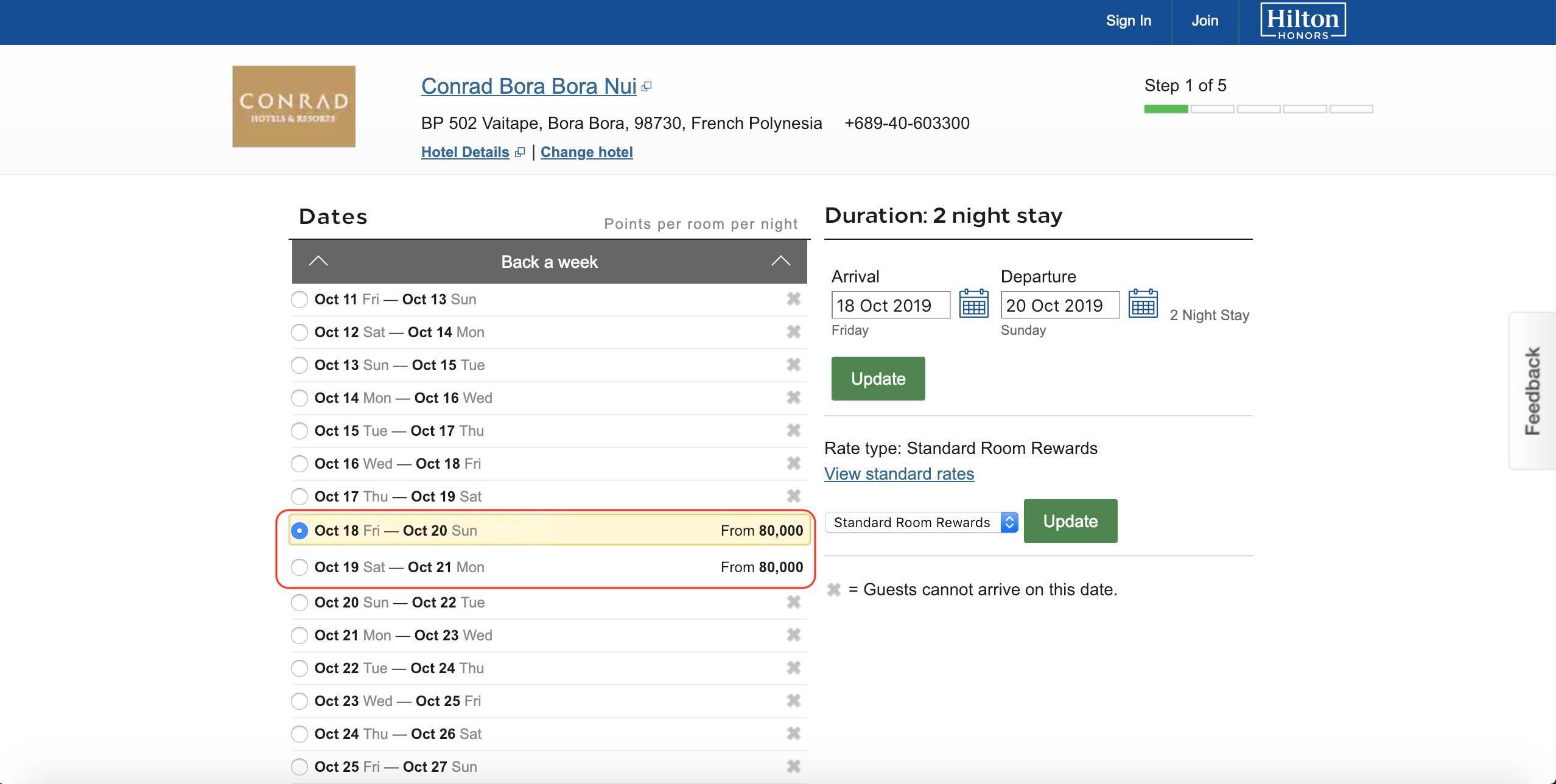This screenshot has width=1556, height=784.
Task: Click unavailable X icon for Oct 23 Wed row
Action: (793, 701)
